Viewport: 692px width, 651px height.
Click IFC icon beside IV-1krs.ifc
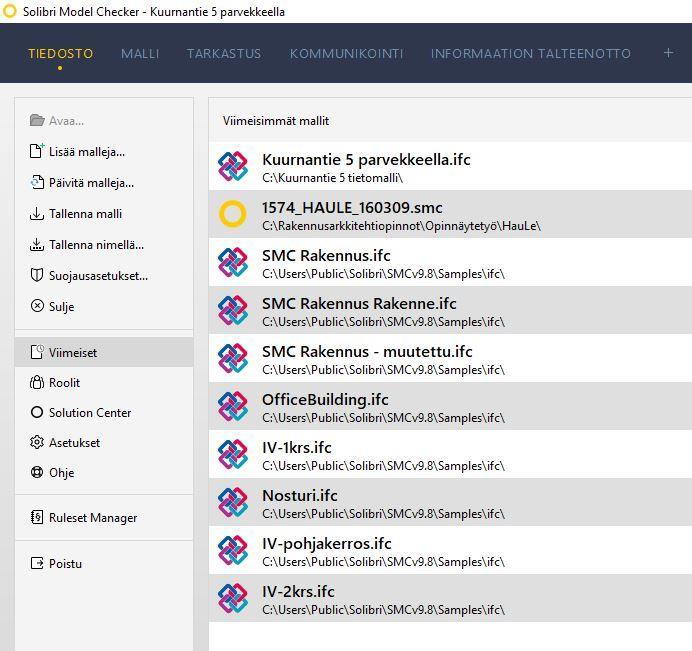(x=233, y=455)
